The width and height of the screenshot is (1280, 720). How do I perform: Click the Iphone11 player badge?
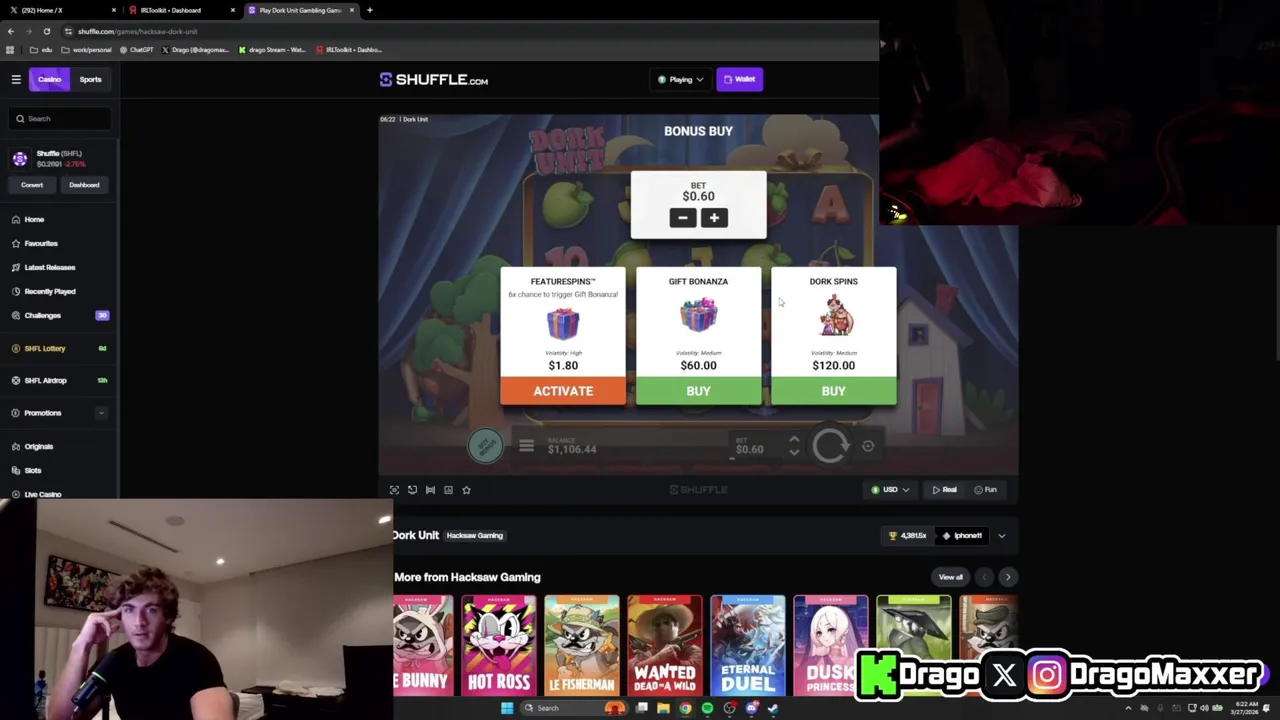tap(962, 536)
